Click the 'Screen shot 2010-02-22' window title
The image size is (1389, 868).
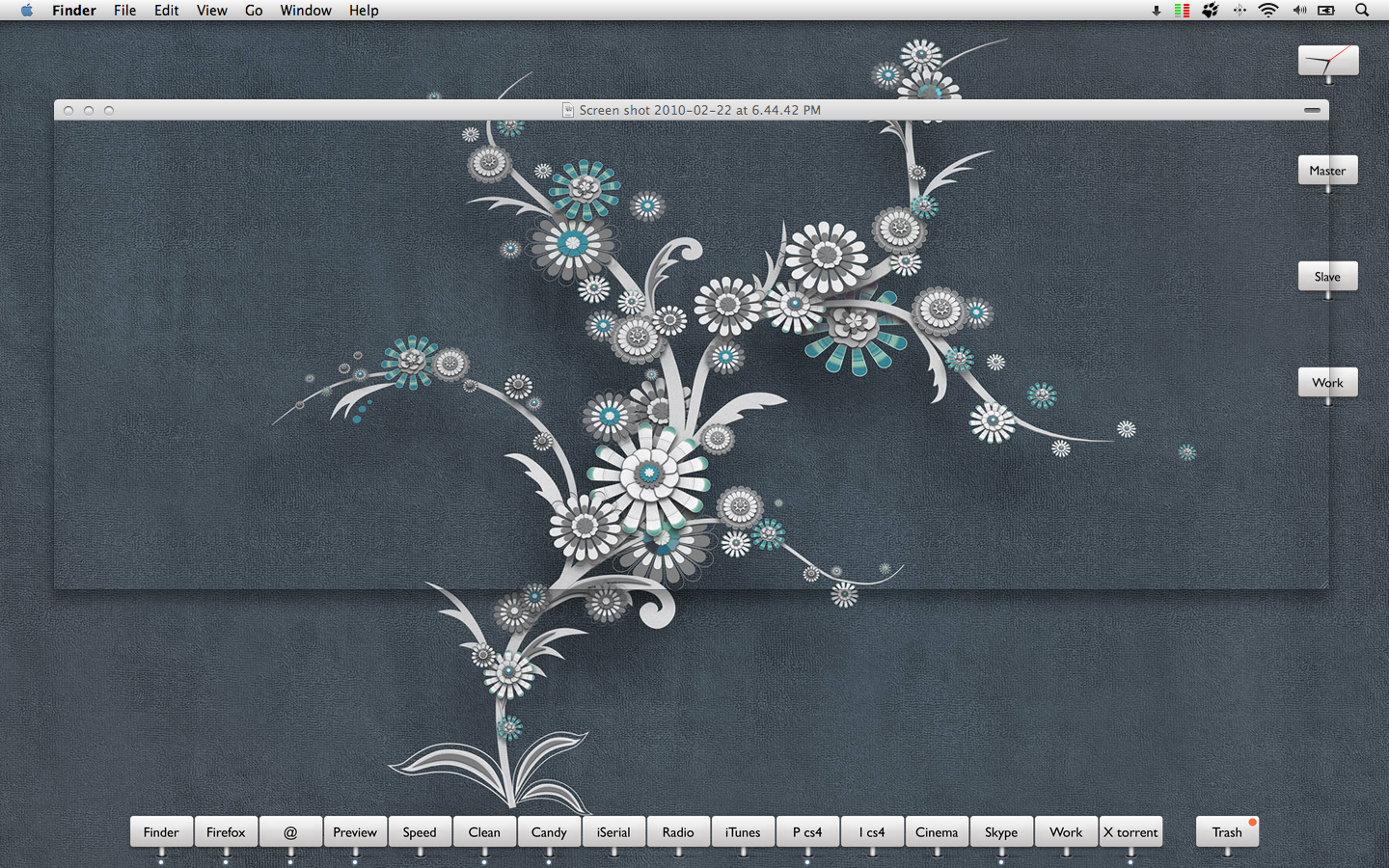699,110
